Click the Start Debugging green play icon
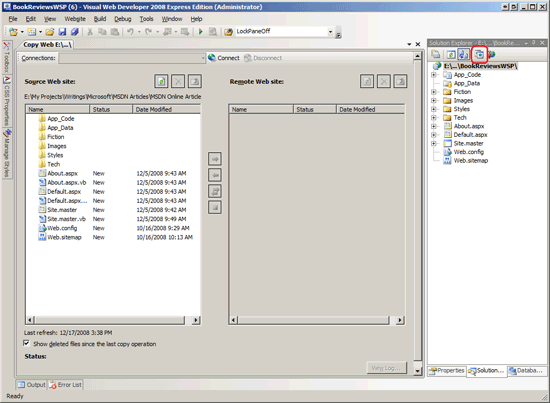 201,32
